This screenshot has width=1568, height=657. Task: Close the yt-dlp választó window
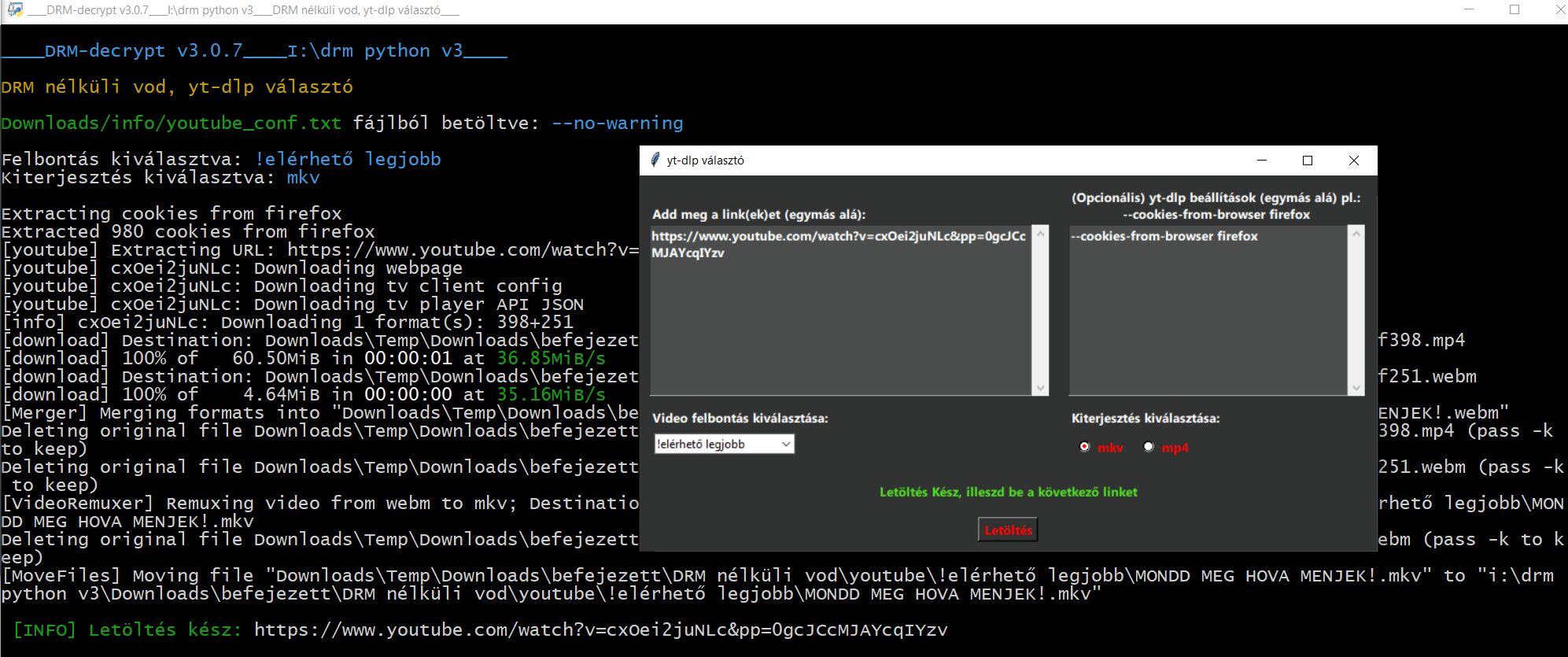point(1354,161)
